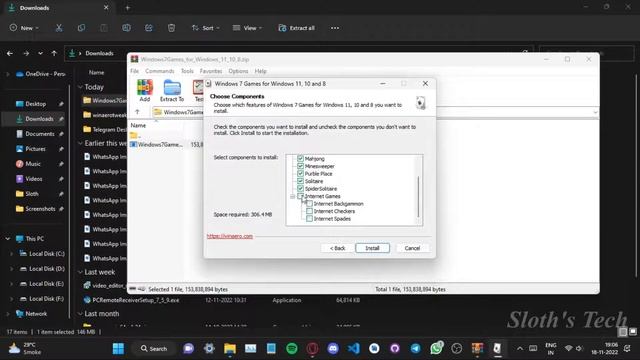Open Windows Start menu
The height and width of the screenshot is (360, 640).
coord(118,348)
